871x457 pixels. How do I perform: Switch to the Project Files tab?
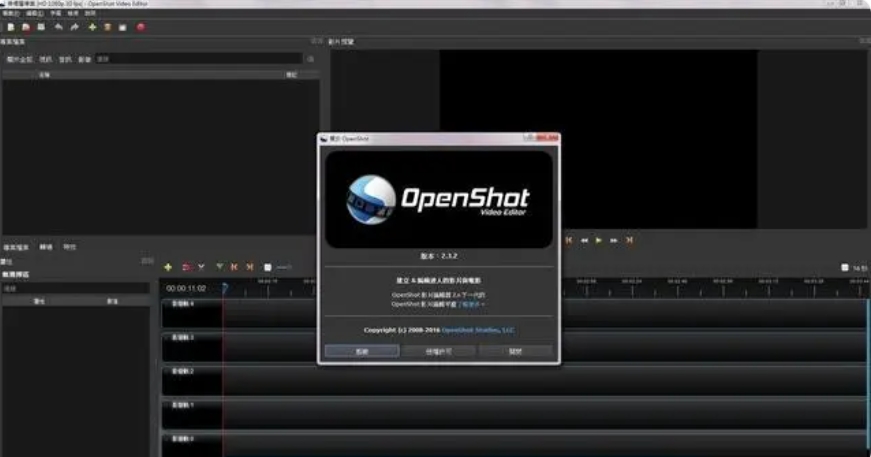[x=16, y=247]
